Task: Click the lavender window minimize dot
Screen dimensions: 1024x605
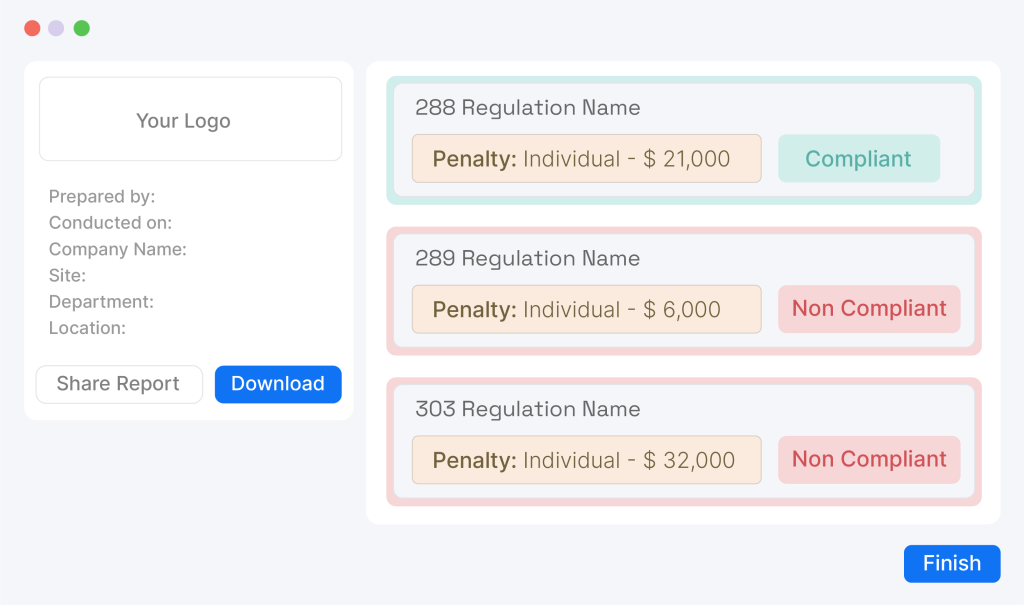Action: [56, 28]
